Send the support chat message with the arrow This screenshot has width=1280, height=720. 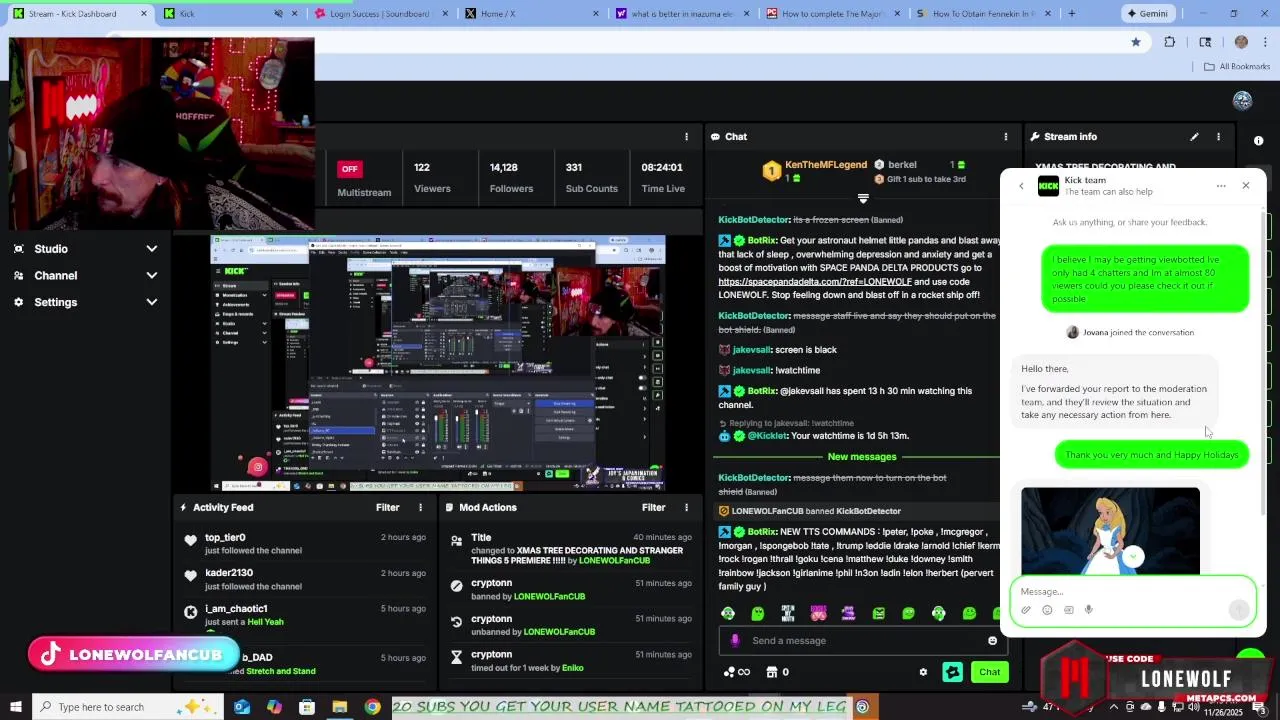[x=1239, y=610]
